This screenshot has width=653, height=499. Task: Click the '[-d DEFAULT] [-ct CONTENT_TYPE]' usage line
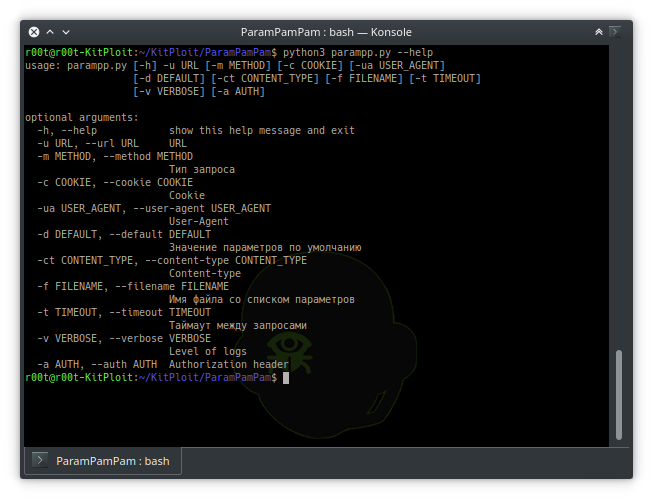(307, 78)
